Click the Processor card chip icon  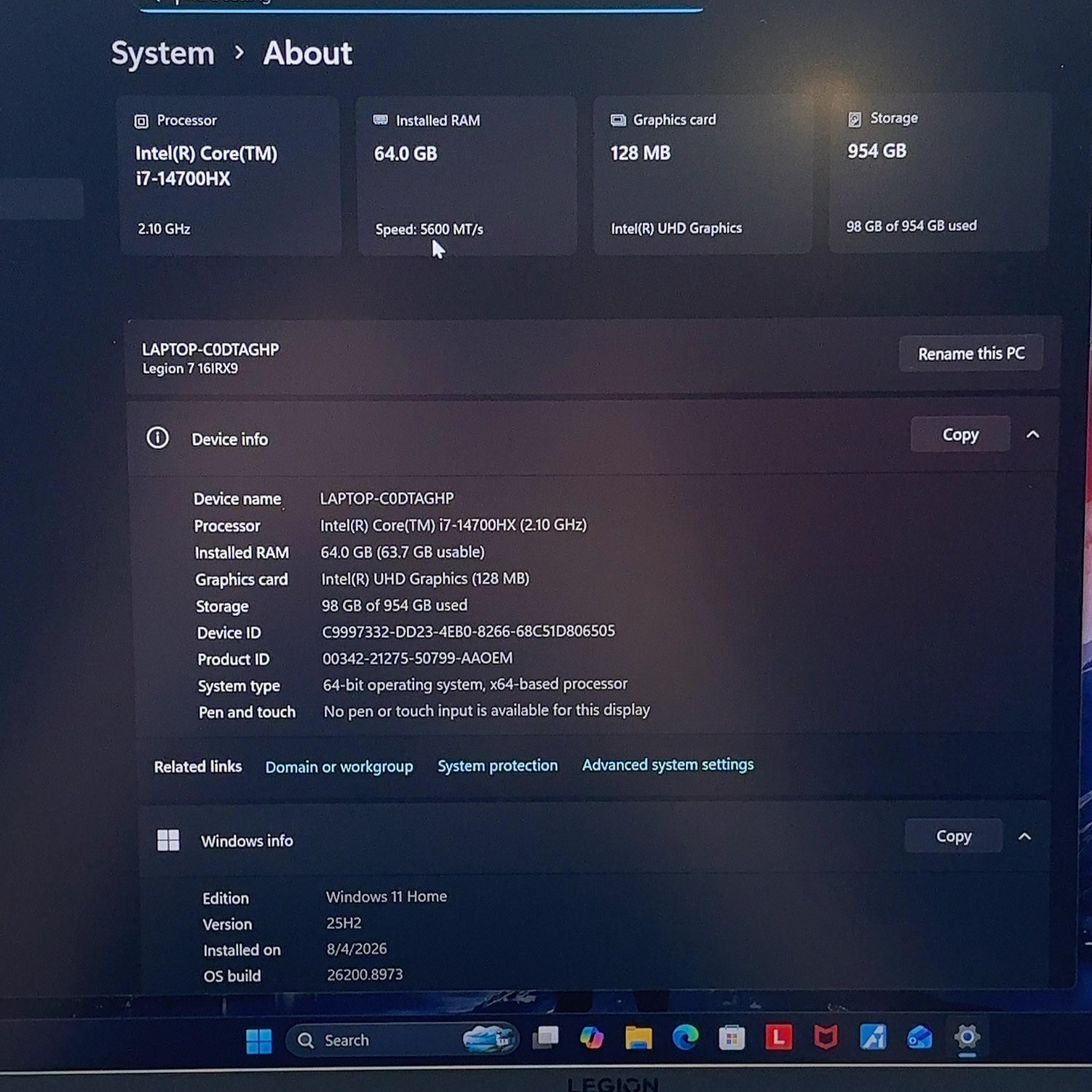point(141,122)
